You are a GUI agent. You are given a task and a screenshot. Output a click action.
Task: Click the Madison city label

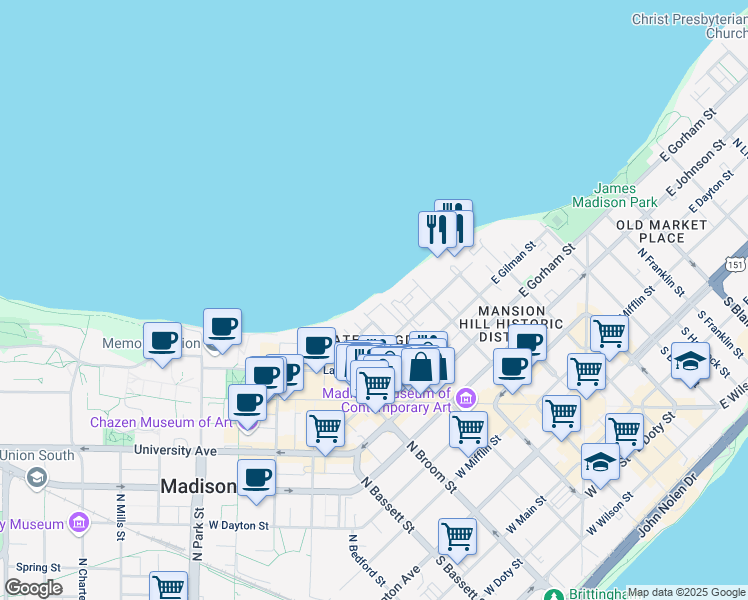198,486
